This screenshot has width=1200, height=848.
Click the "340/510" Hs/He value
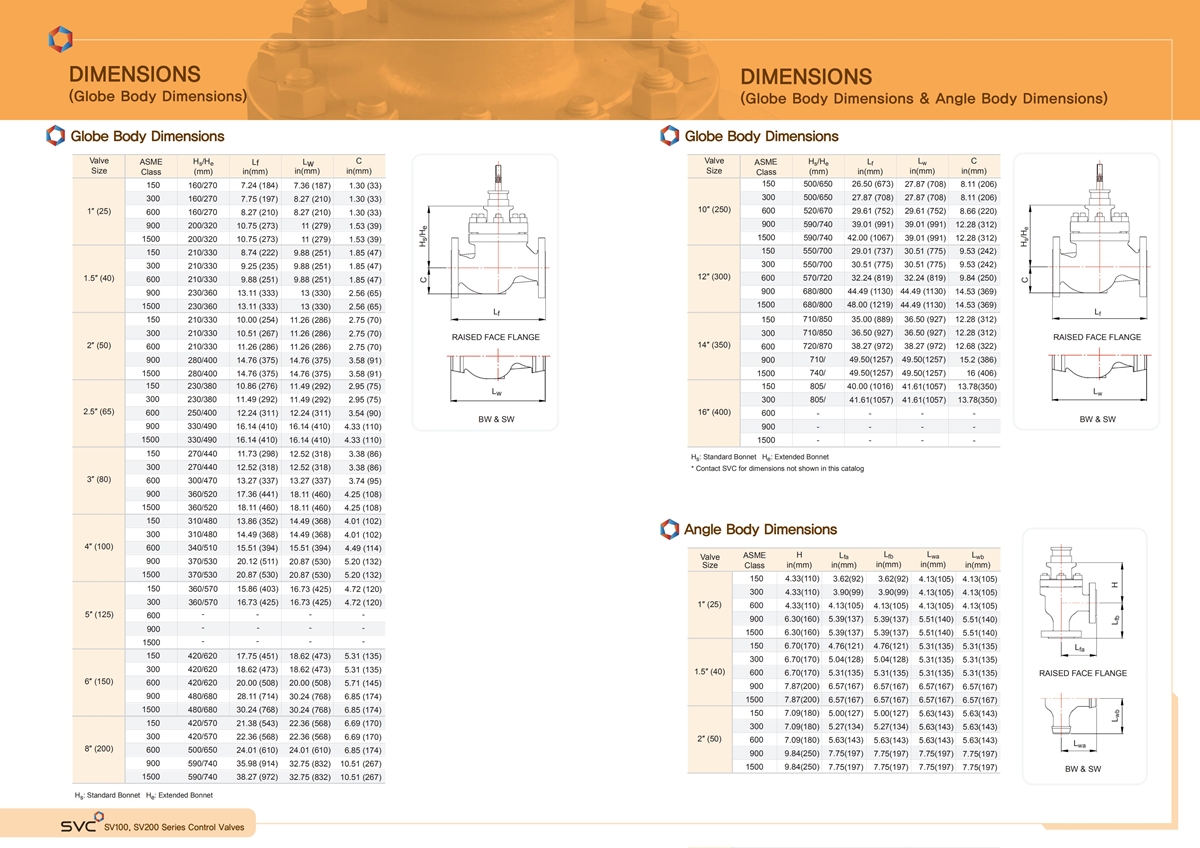coord(204,548)
